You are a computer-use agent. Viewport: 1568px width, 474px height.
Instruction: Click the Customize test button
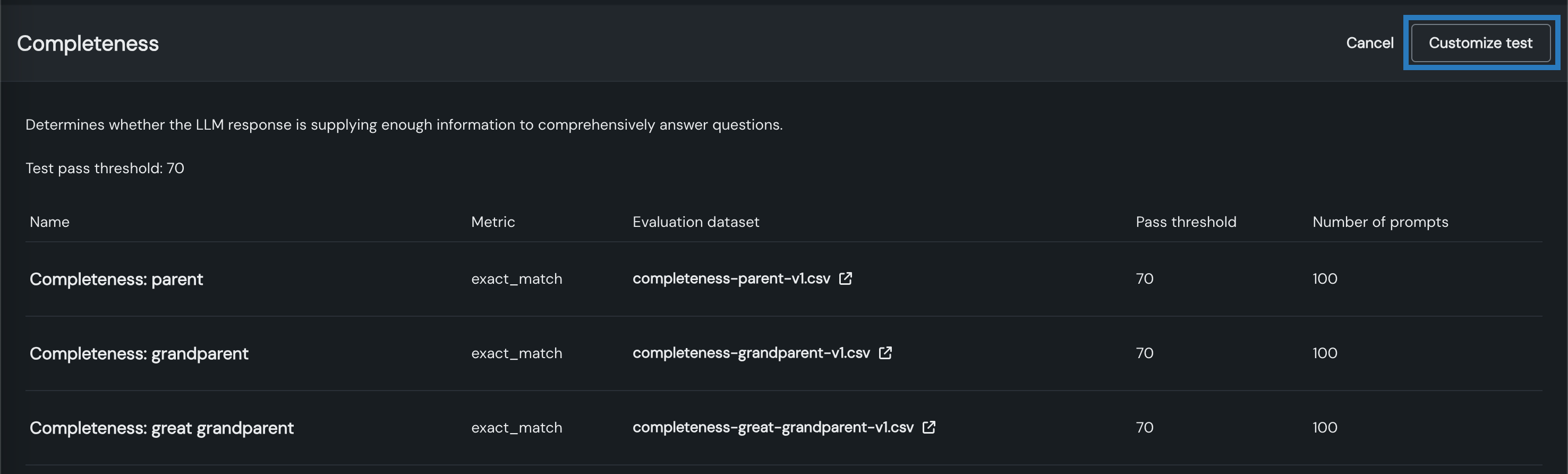tap(1480, 43)
